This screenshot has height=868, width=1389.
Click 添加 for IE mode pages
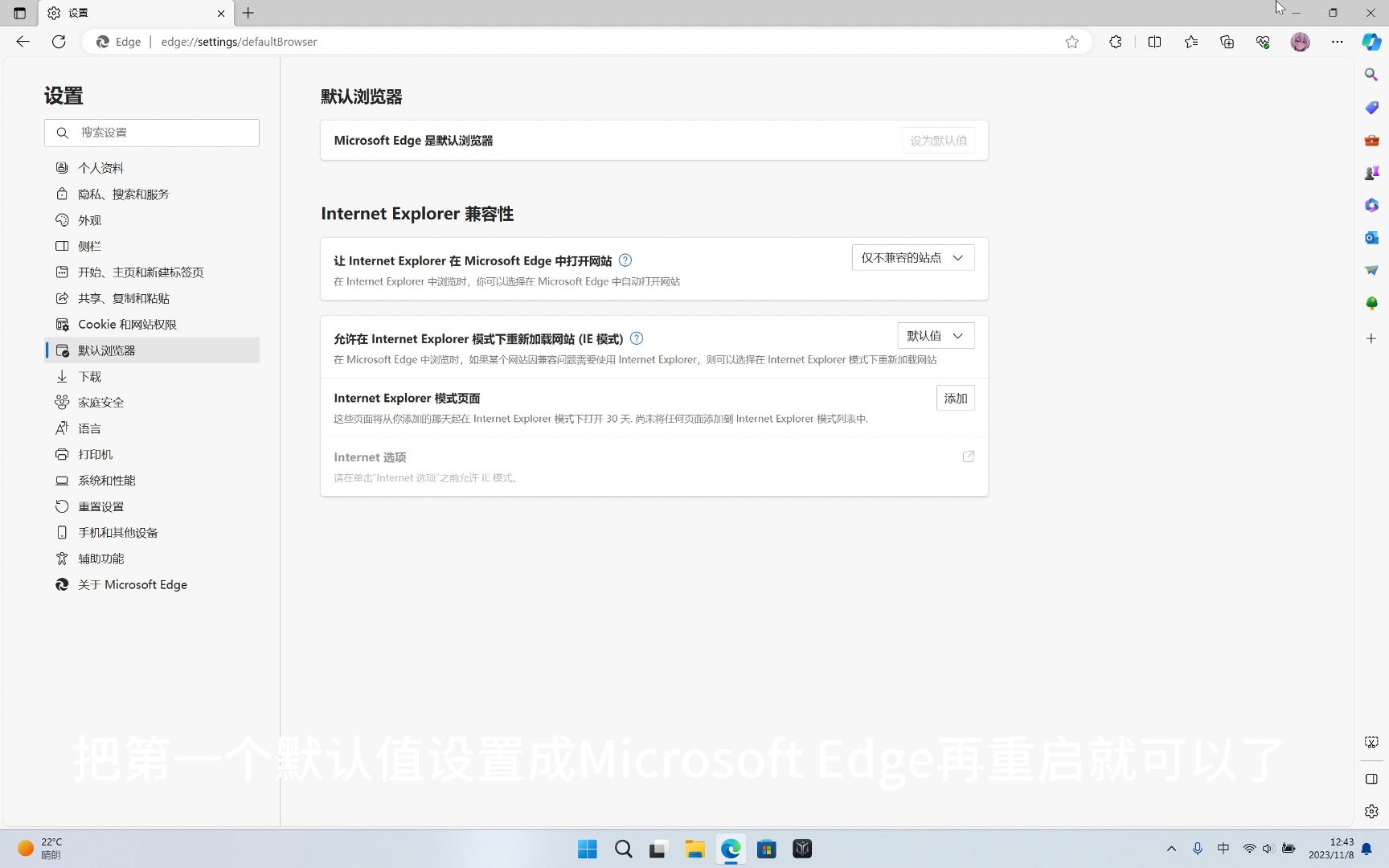[x=956, y=399]
